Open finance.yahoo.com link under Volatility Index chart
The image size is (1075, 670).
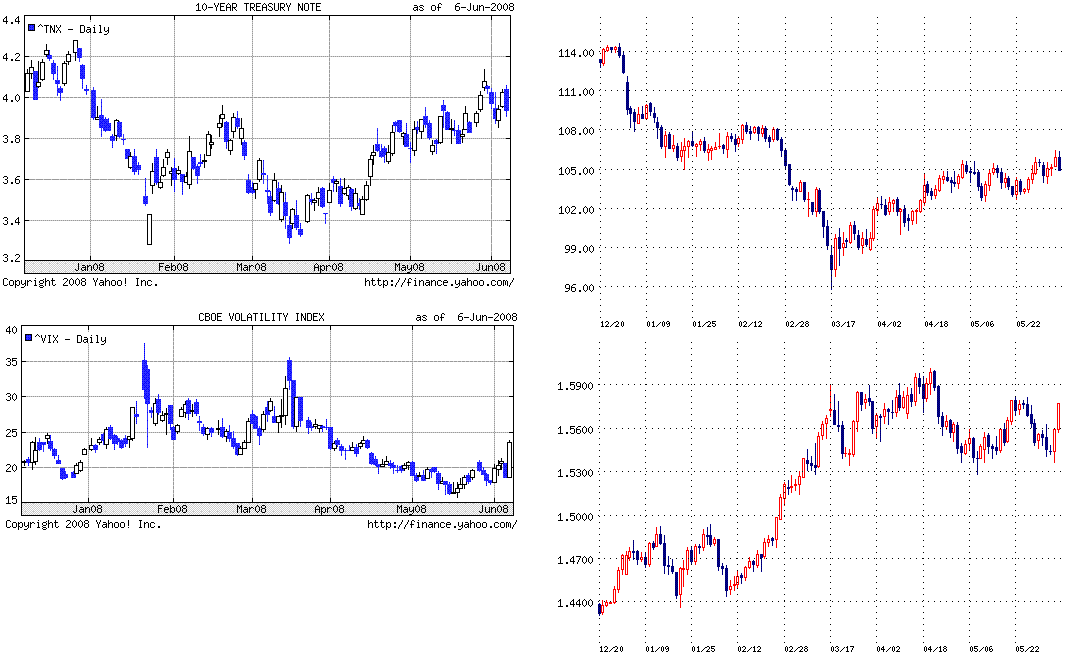point(442,524)
